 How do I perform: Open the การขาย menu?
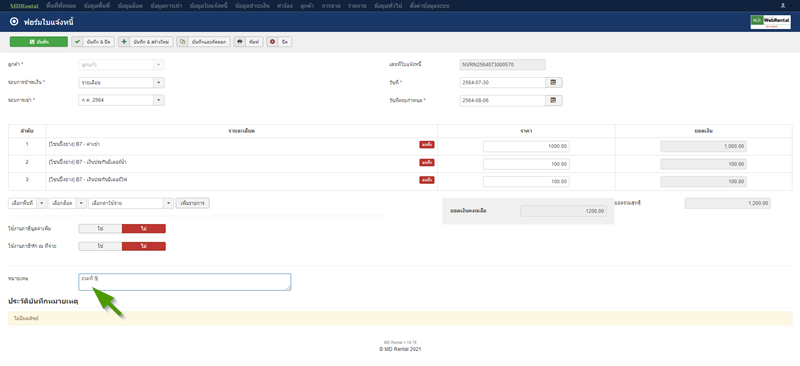[331, 6]
